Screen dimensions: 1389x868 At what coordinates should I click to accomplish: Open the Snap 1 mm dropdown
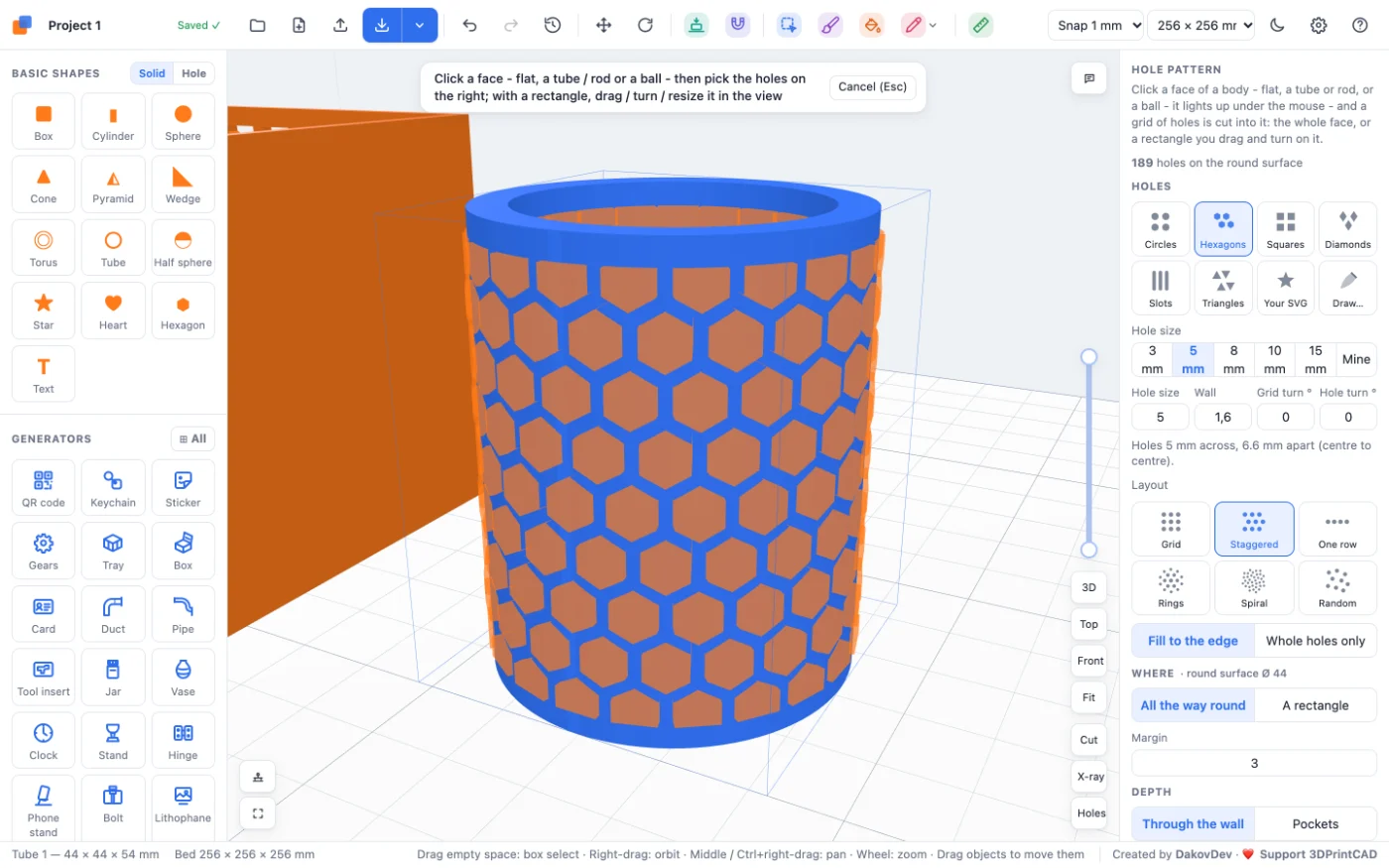point(1096,26)
